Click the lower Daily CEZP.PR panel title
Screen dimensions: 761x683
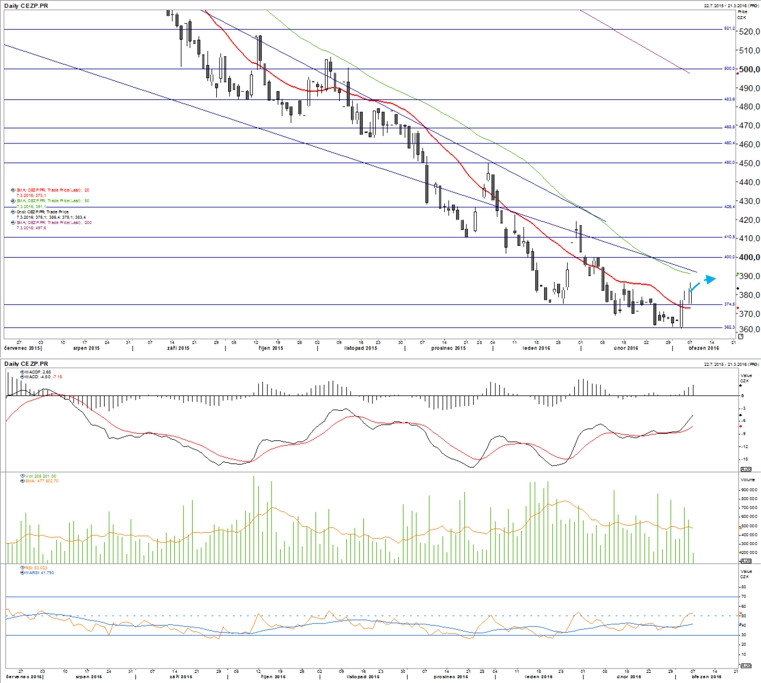(26, 364)
